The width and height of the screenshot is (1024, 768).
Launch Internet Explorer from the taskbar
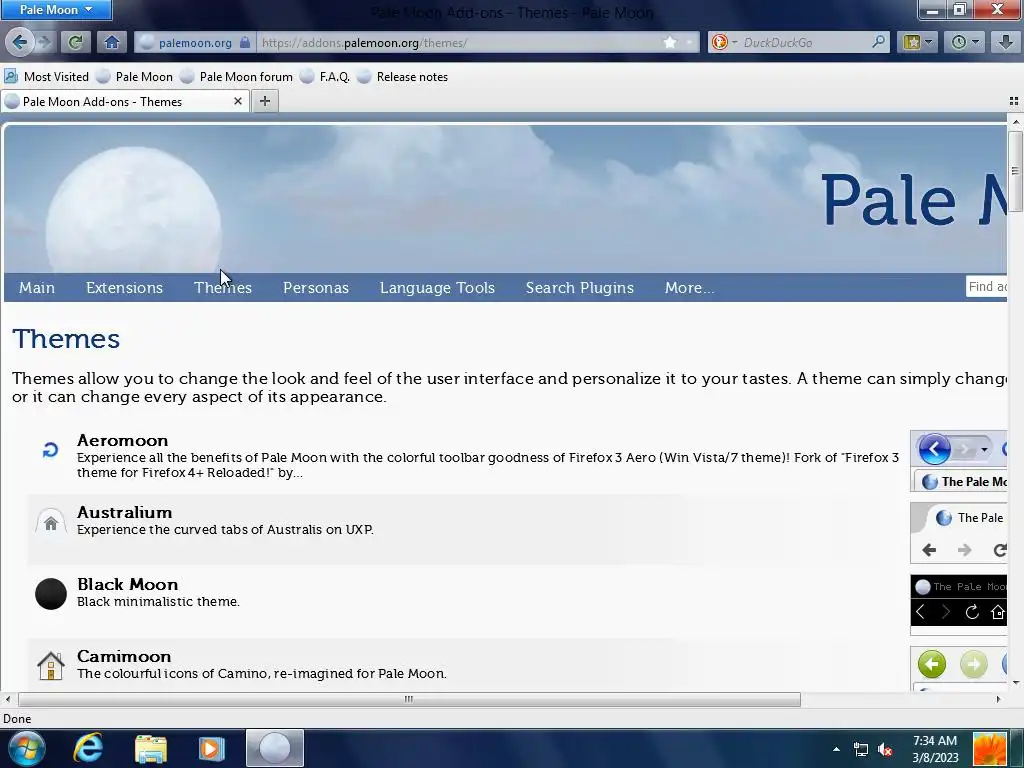click(x=88, y=748)
